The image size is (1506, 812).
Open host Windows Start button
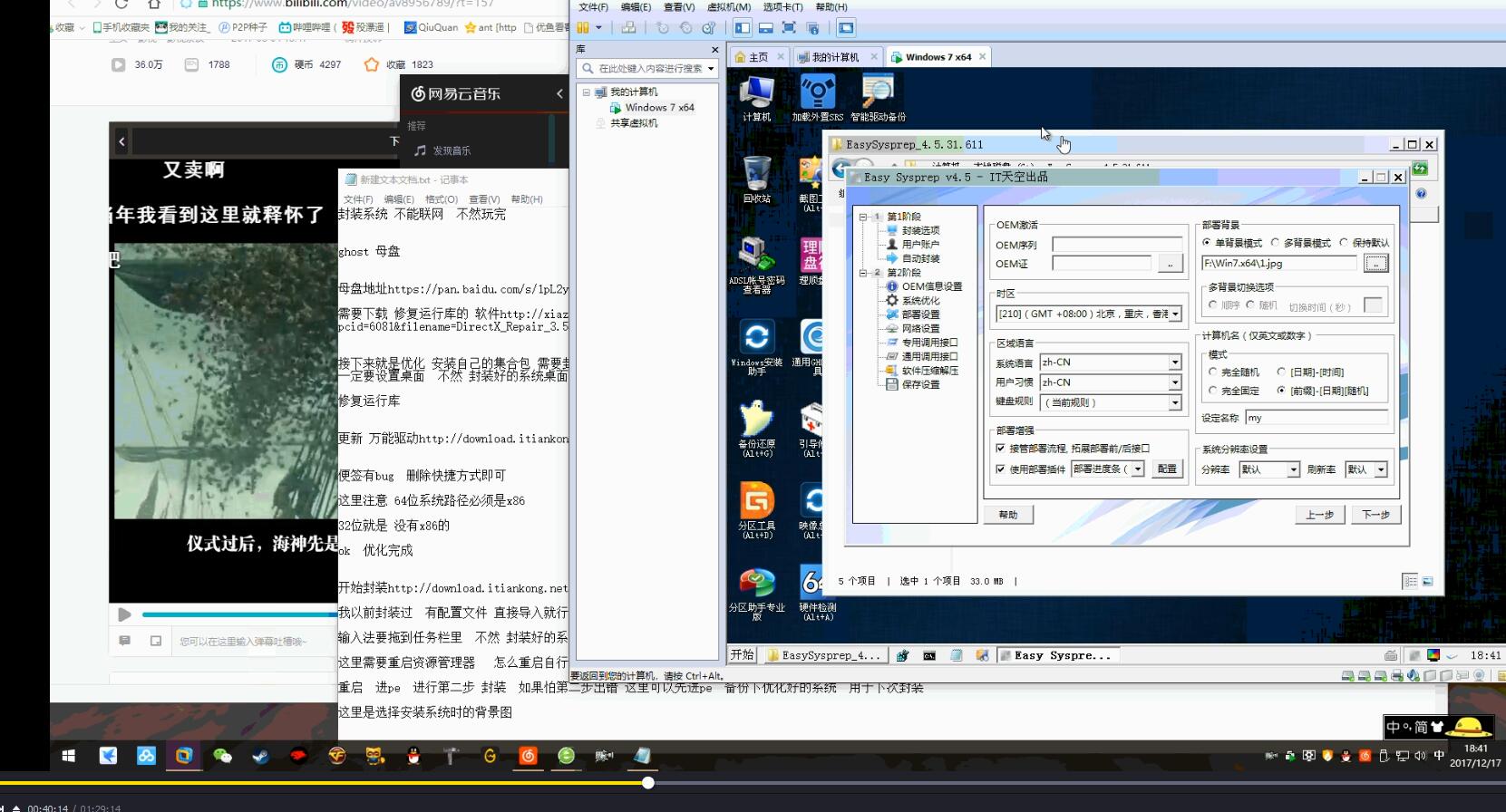69,756
